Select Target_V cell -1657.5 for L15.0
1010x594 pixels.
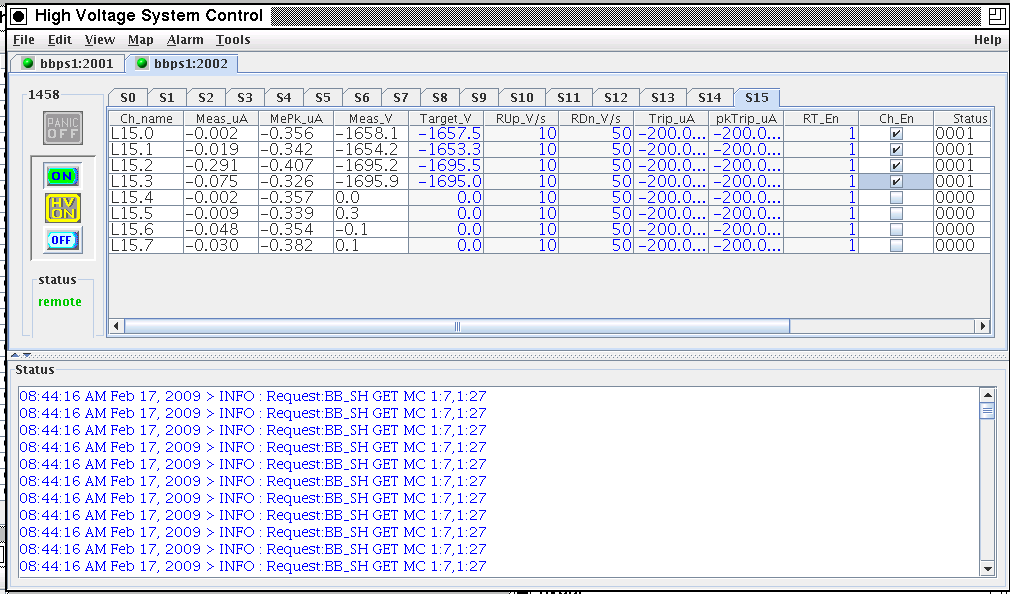coord(446,133)
